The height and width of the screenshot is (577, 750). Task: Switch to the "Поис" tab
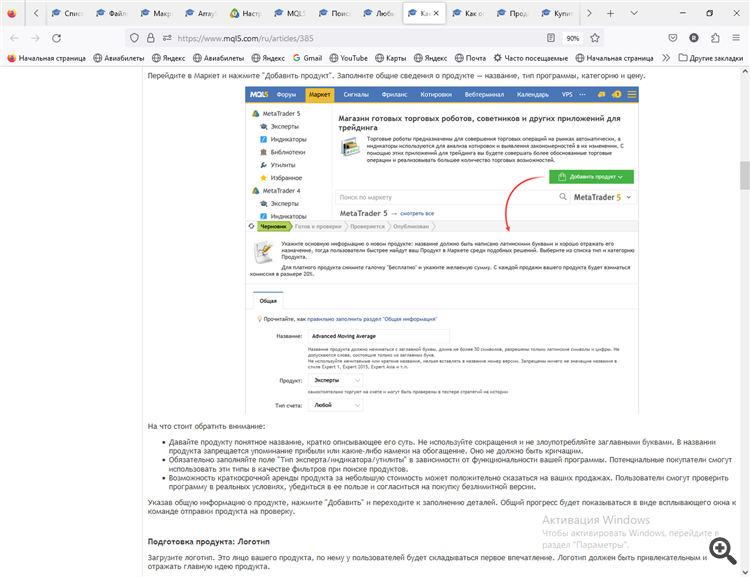[x=335, y=13]
